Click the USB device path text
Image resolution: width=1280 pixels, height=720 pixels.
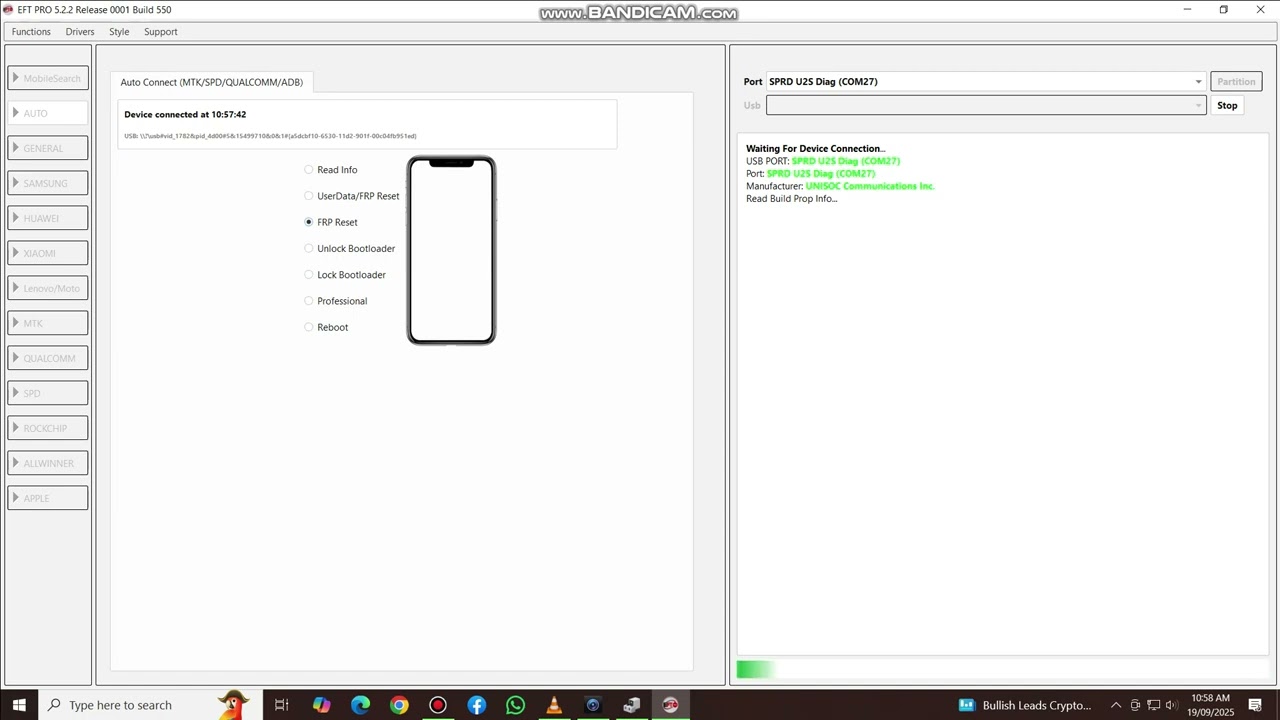(x=270, y=136)
